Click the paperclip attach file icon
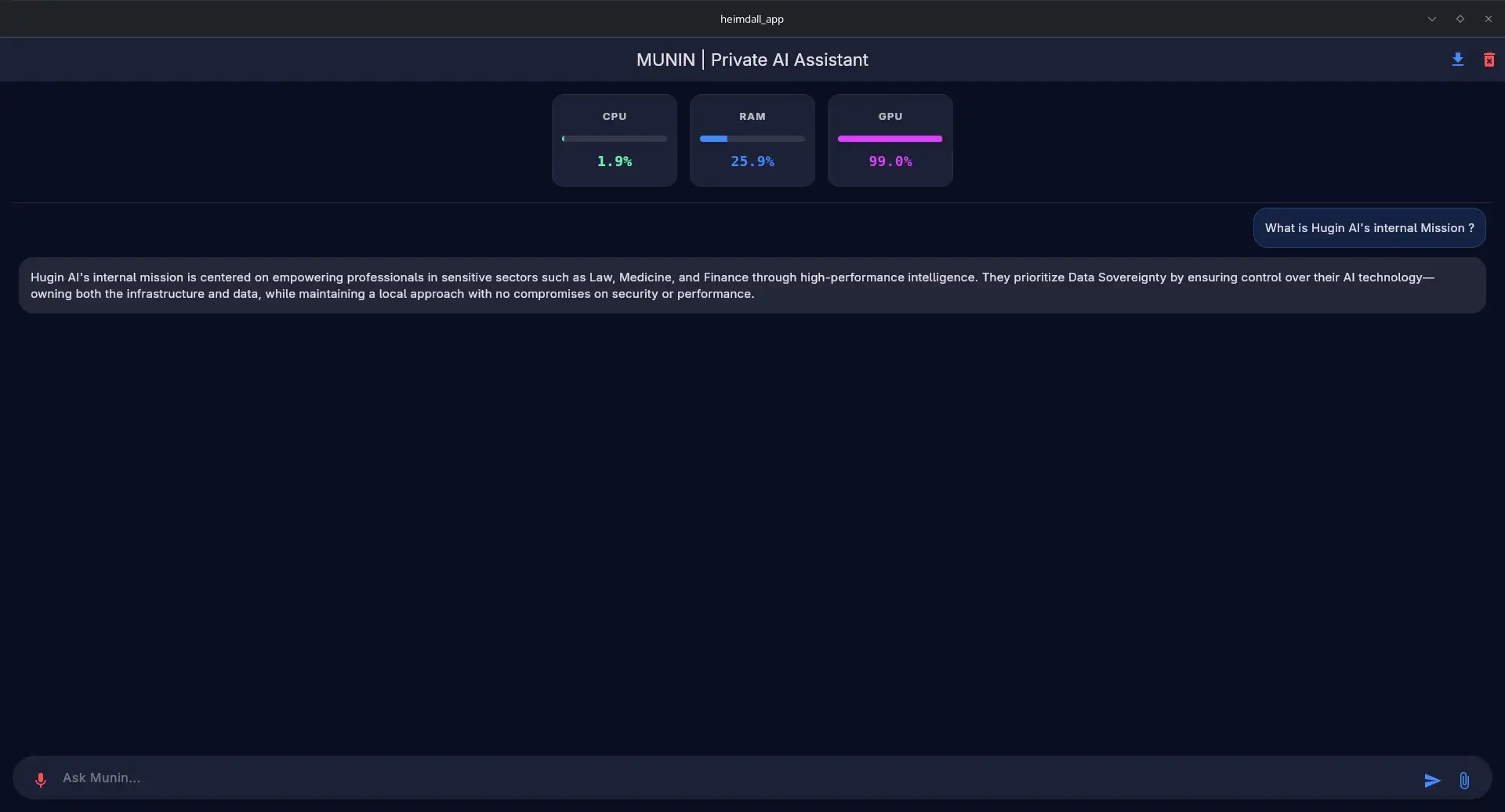The width and height of the screenshot is (1505, 812). [x=1463, y=780]
